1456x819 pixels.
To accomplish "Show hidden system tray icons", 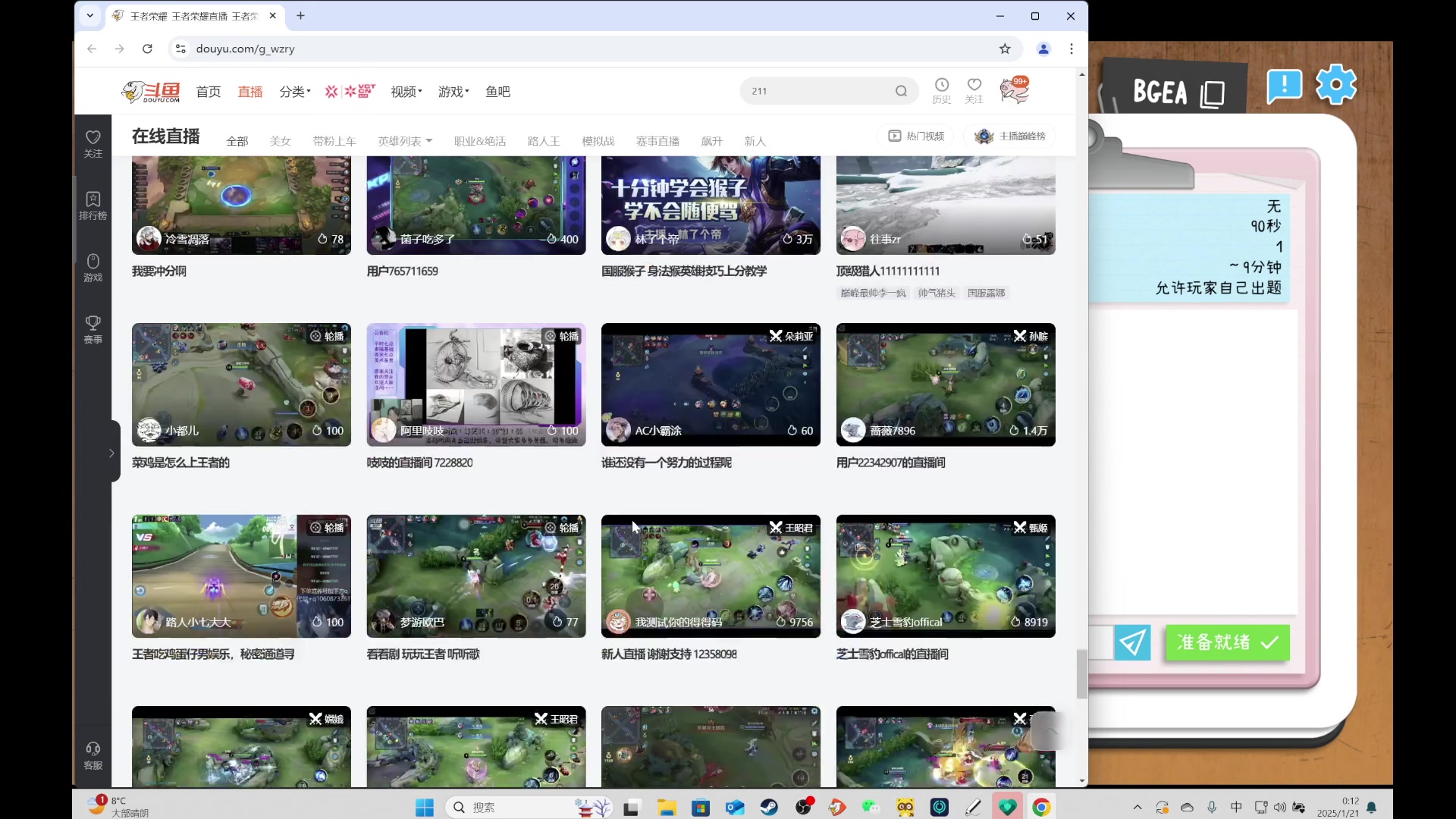I will 1137,808.
